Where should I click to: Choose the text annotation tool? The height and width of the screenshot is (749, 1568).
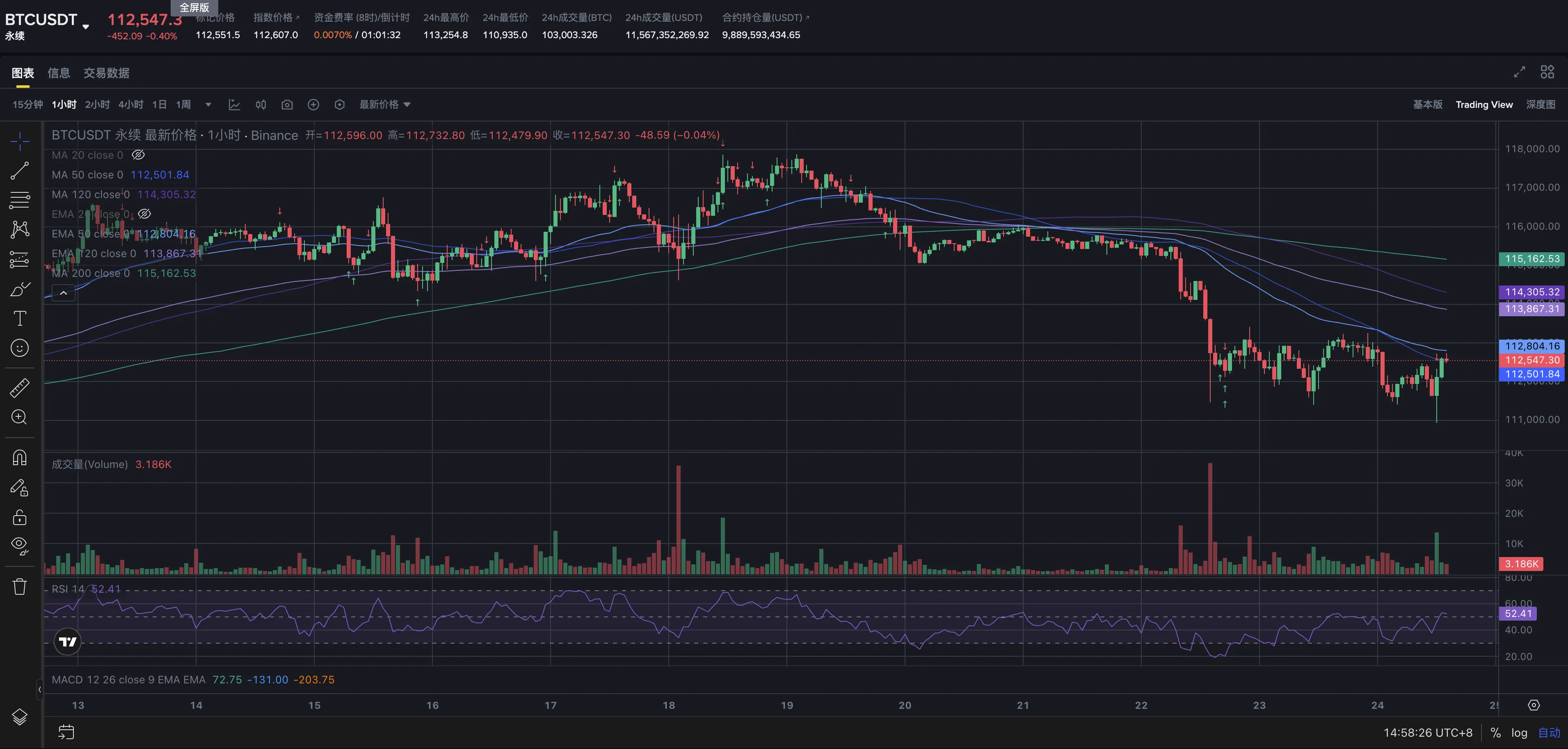click(19, 318)
